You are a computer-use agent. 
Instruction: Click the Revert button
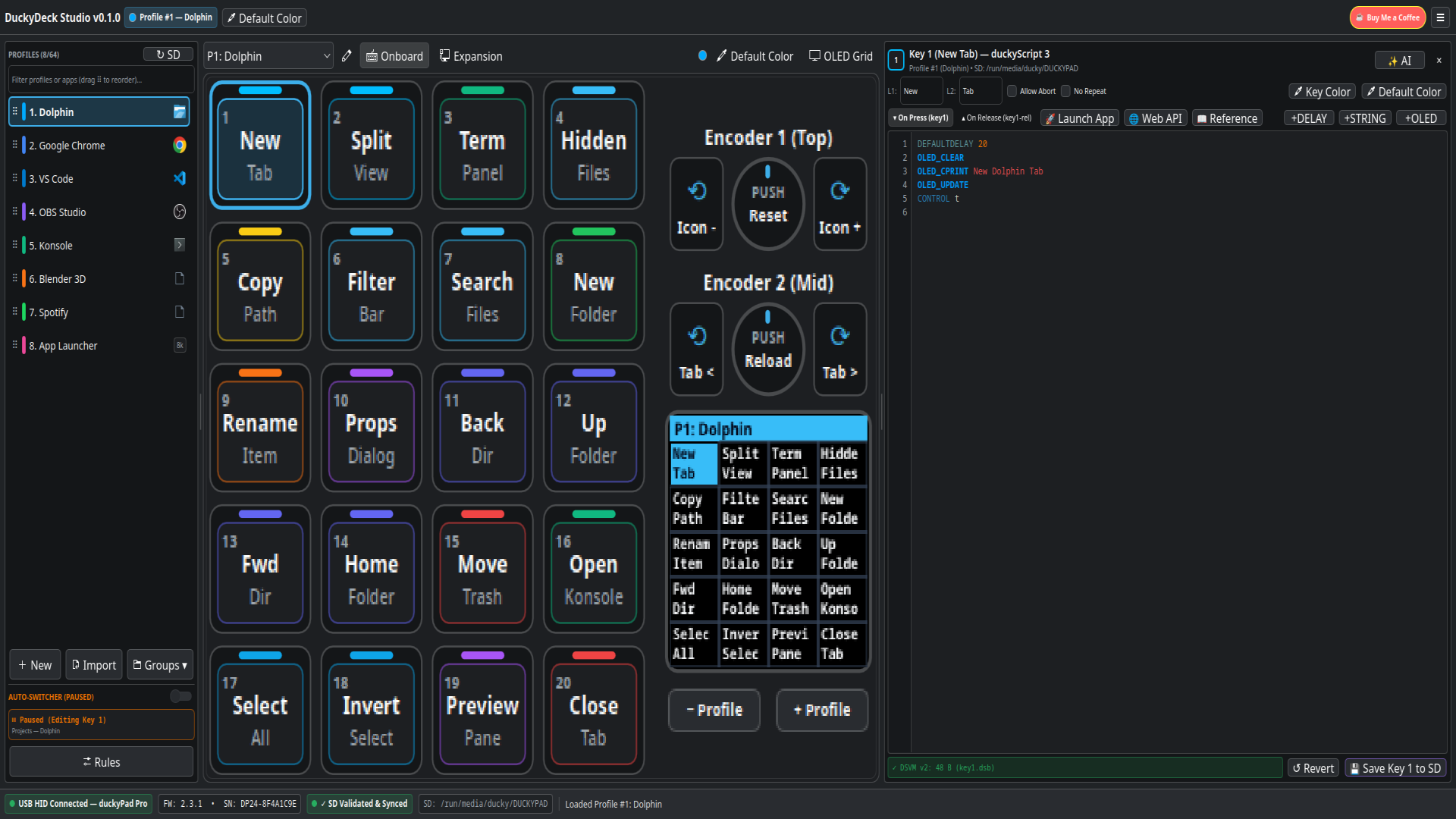[x=1313, y=768]
